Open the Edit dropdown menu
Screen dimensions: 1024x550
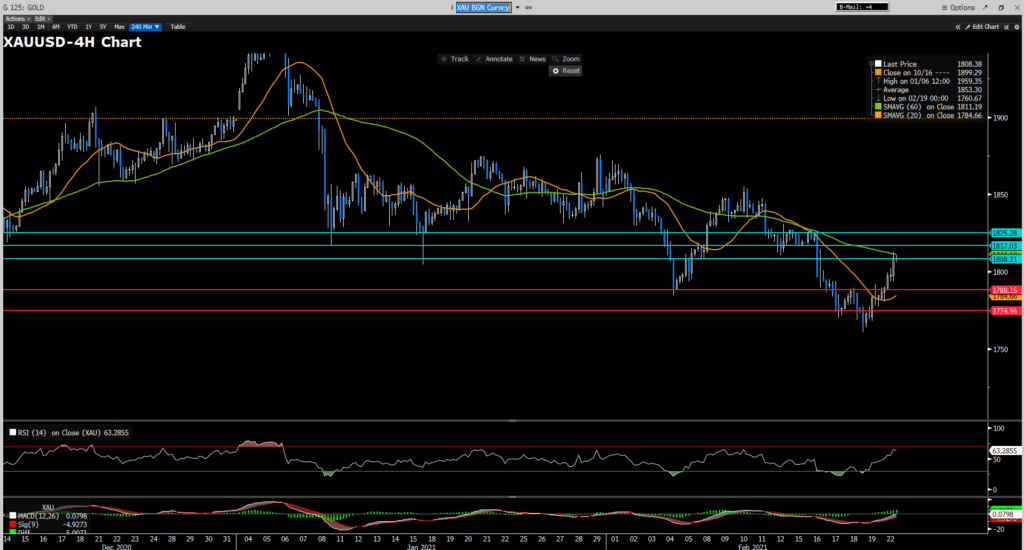coord(42,19)
